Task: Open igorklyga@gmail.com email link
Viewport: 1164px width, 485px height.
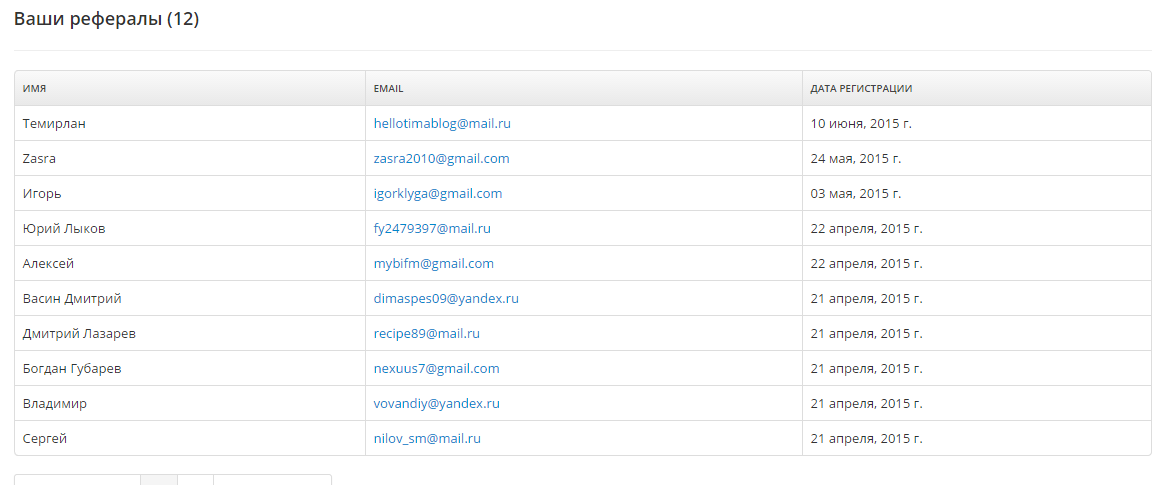Action: [438, 193]
